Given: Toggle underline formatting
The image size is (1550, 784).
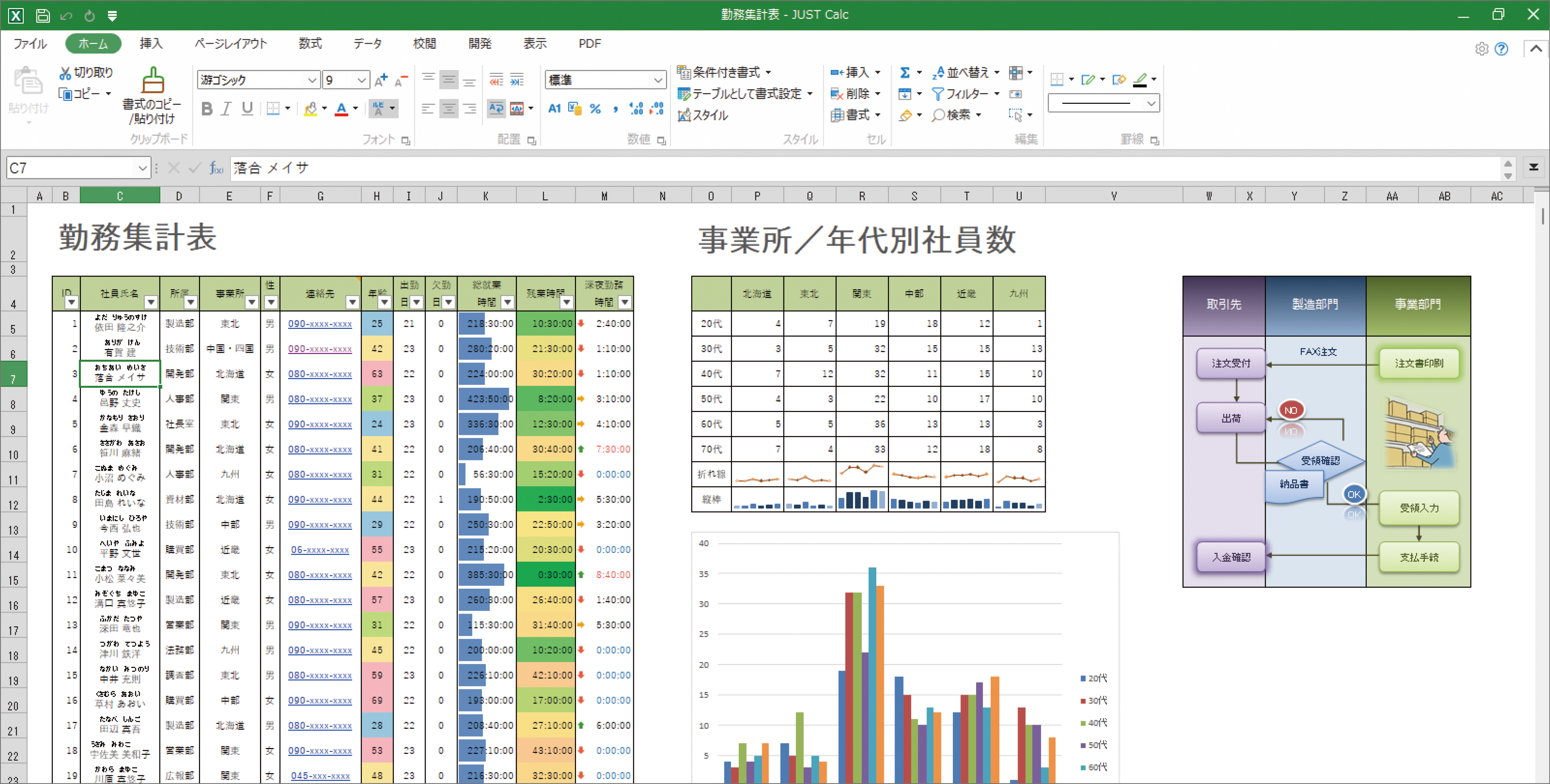Looking at the screenshot, I should pyautogui.click(x=247, y=109).
